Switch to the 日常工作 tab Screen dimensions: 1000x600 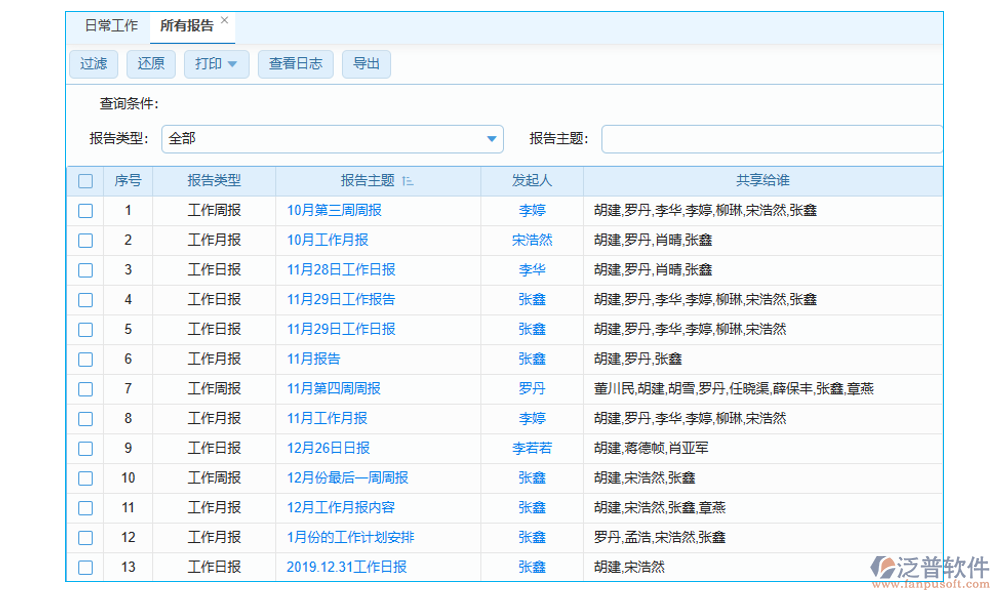point(111,26)
